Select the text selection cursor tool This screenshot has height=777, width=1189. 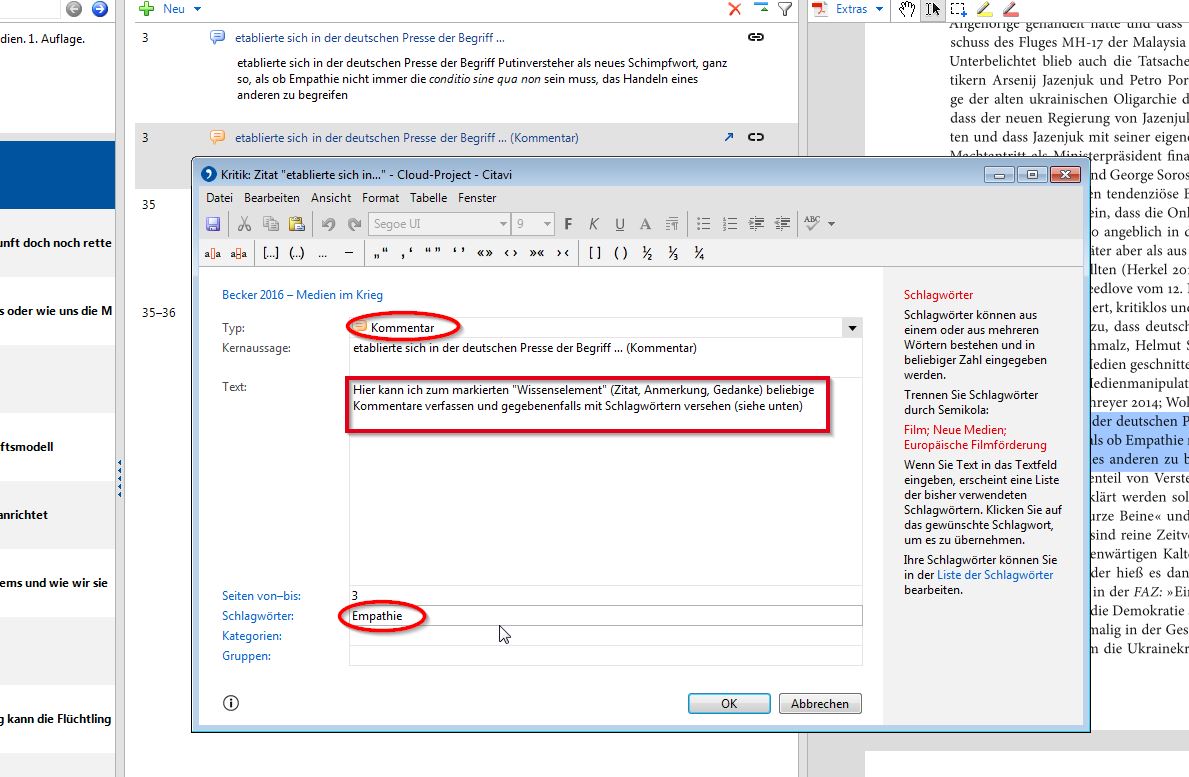[x=933, y=9]
